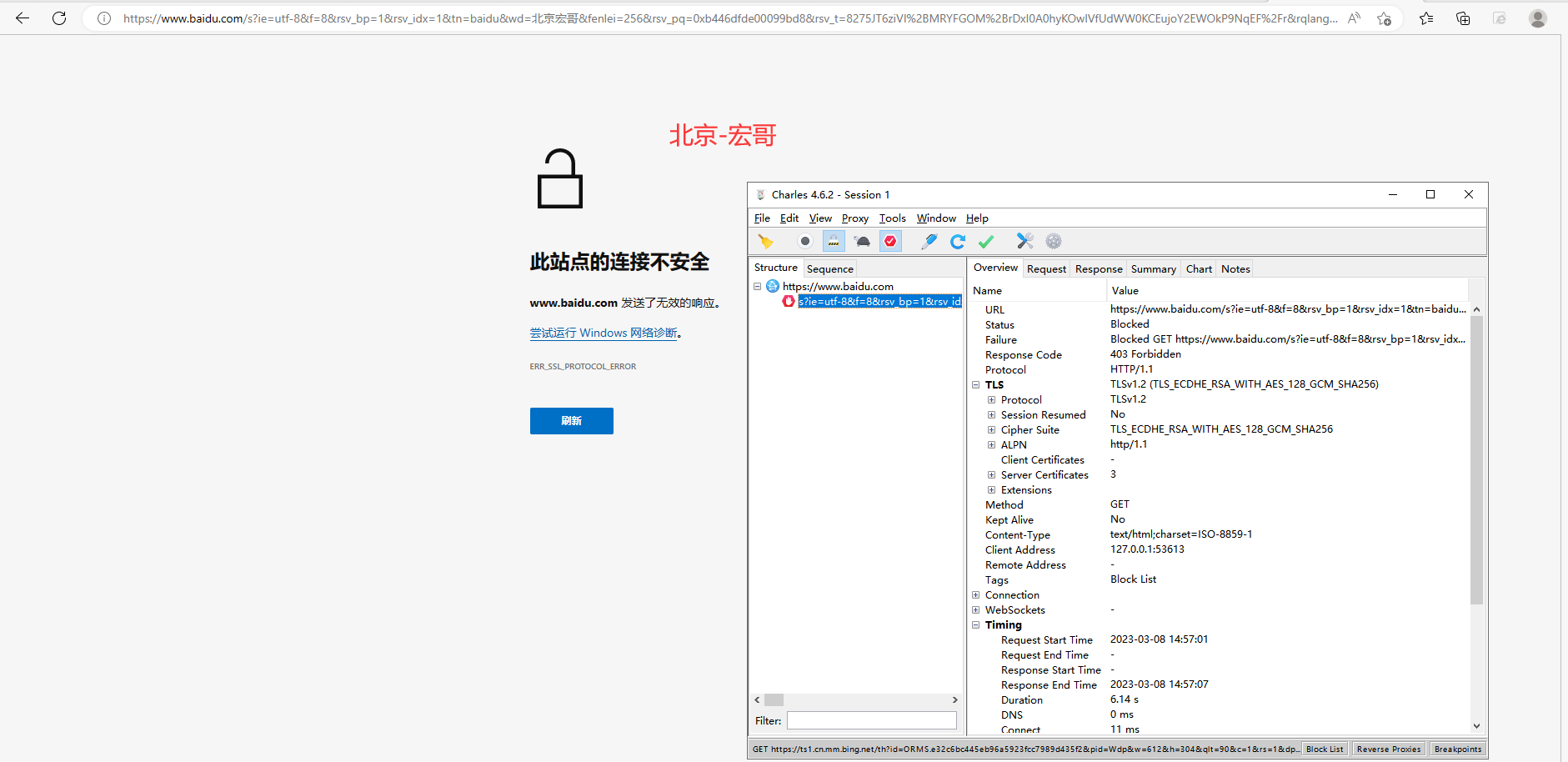This screenshot has width=1568, height=762.
Task: Expand the TLS Protocol row
Action: click(x=992, y=400)
